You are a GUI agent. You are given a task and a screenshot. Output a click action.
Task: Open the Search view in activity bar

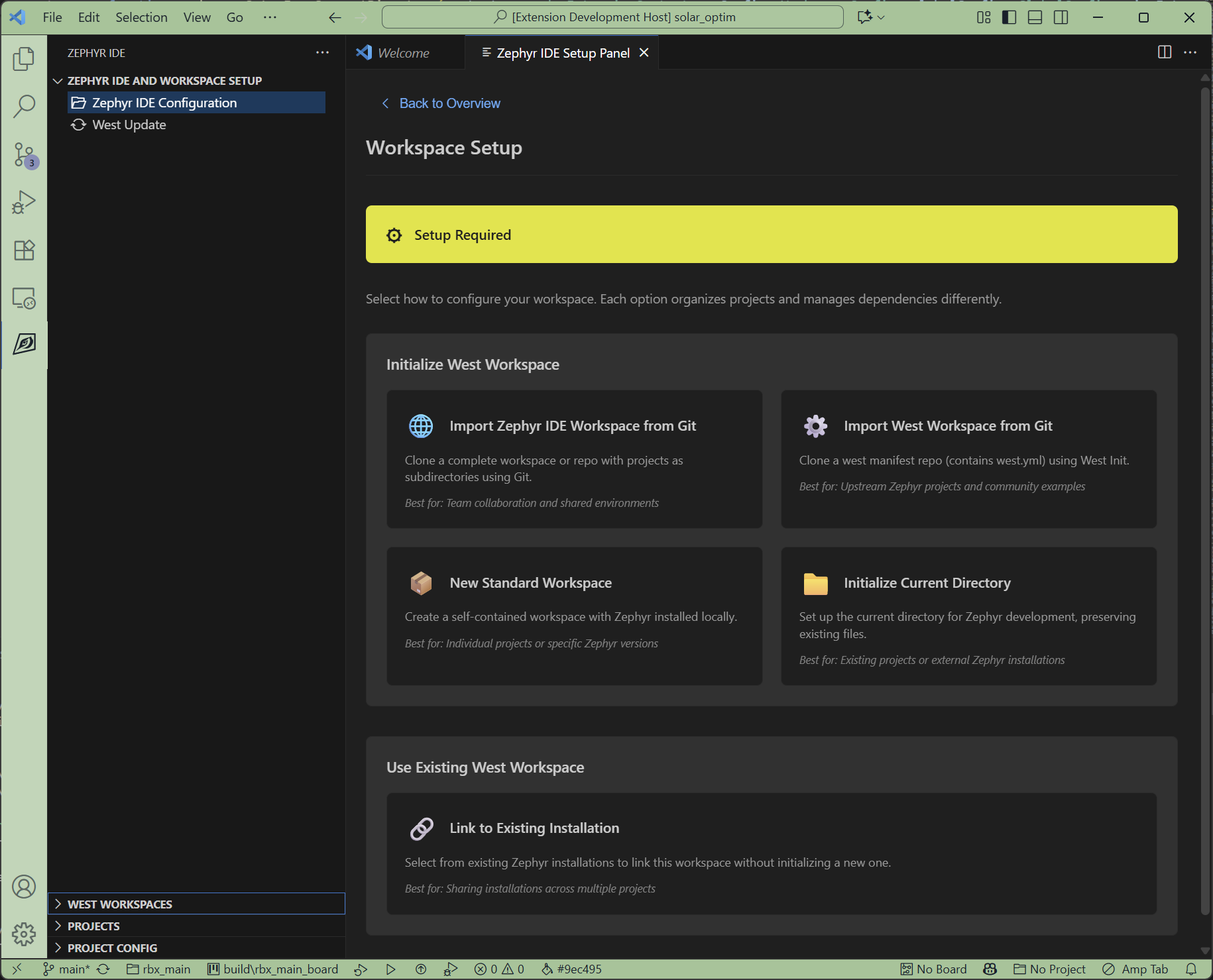tap(24, 106)
